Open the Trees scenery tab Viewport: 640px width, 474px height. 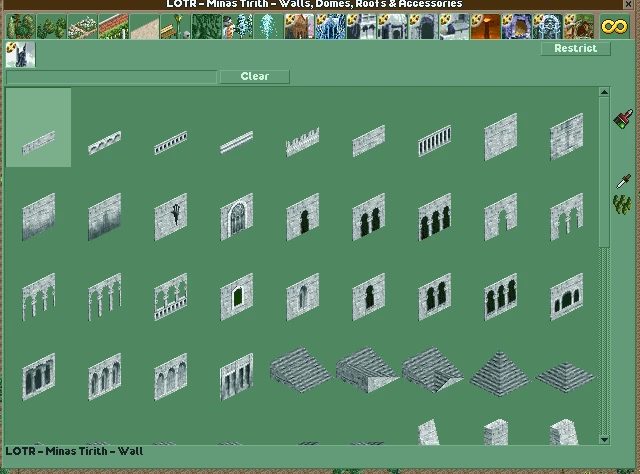tap(21, 26)
